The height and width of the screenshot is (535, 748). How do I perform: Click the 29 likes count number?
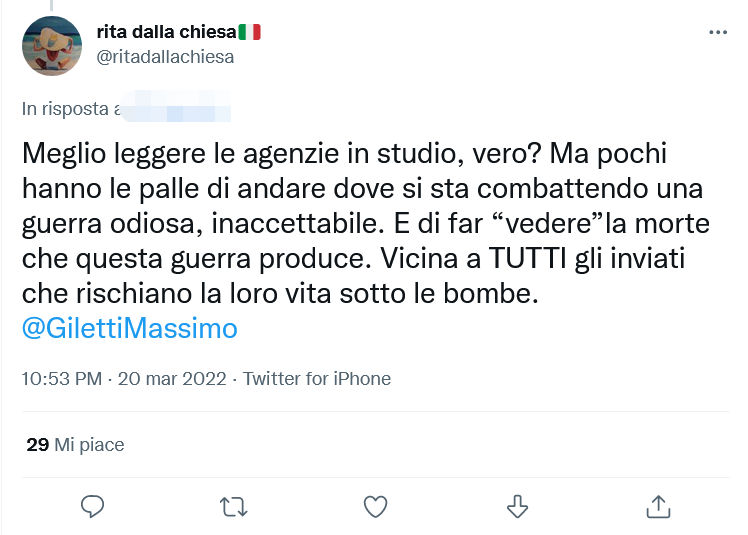coord(37,445)
